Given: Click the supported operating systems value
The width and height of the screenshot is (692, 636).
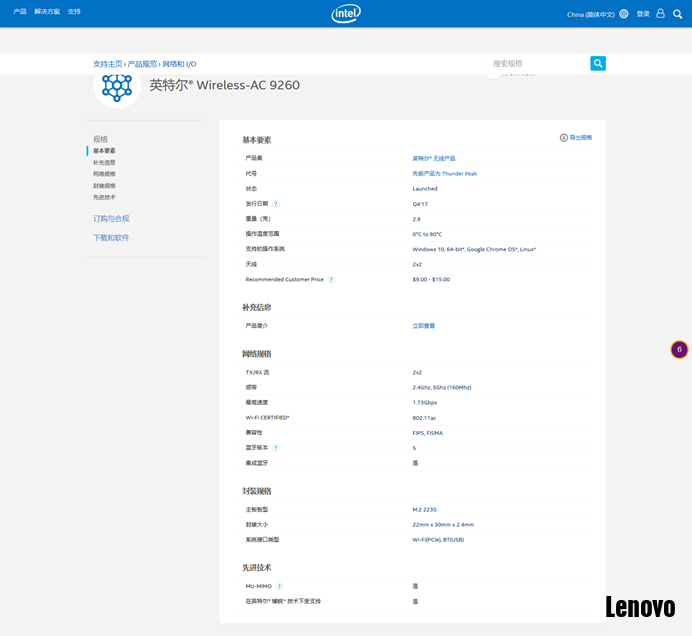Looking at the screenshot, I should [x=474, y=249].
